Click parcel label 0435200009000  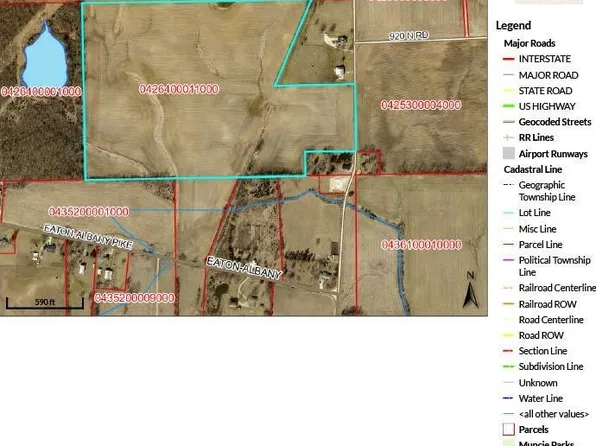pos(134,298)
